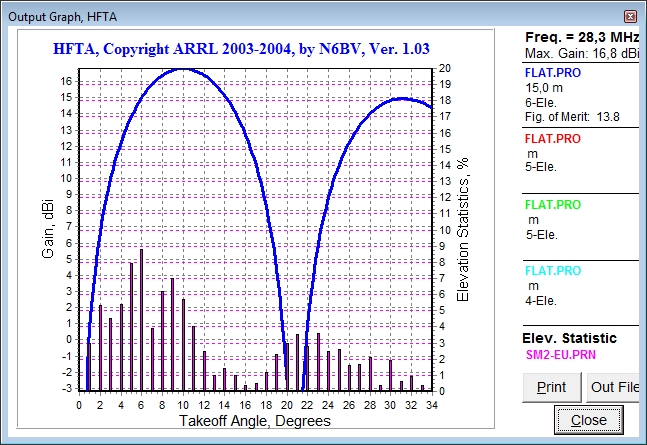Click the Out File button

tap(613, 387)
